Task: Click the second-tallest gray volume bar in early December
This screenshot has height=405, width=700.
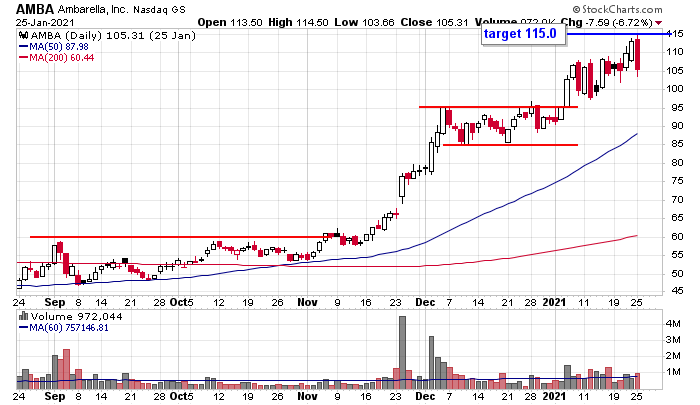Action: 431,363
